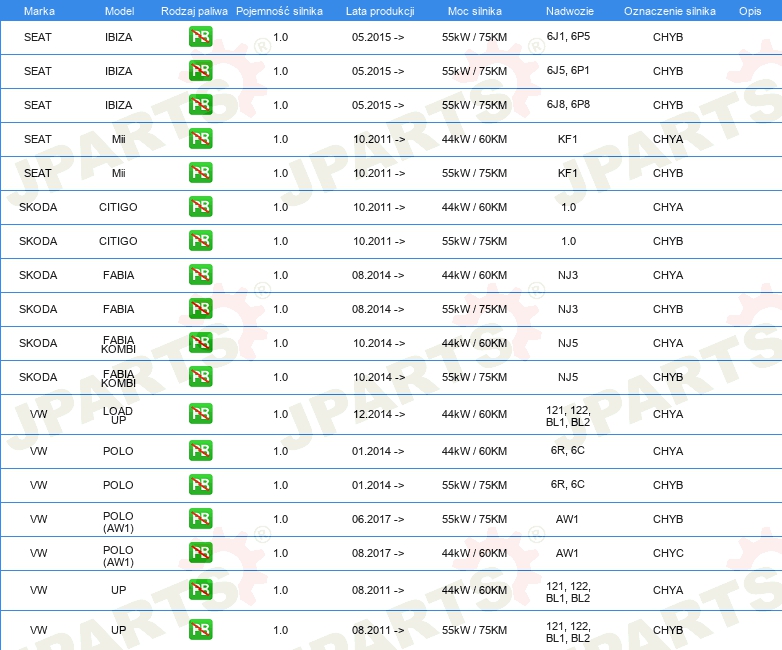Select production date 08.2017 ->
This screenshot has width=782, height=650.
378,553
